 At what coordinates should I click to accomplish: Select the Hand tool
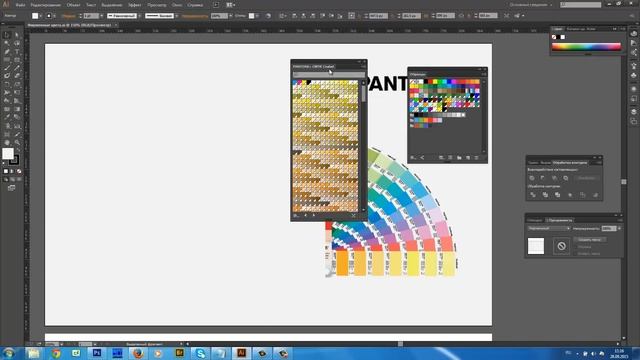click(x=7, y=142)
